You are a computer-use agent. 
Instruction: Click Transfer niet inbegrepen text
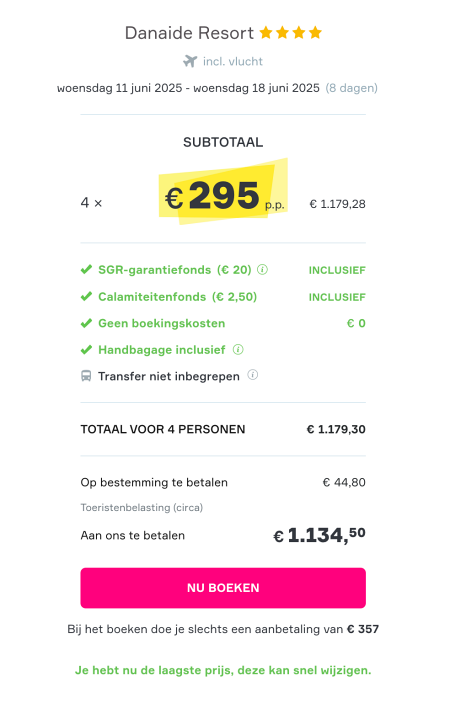pyautogui.click(x=169, y=376)
